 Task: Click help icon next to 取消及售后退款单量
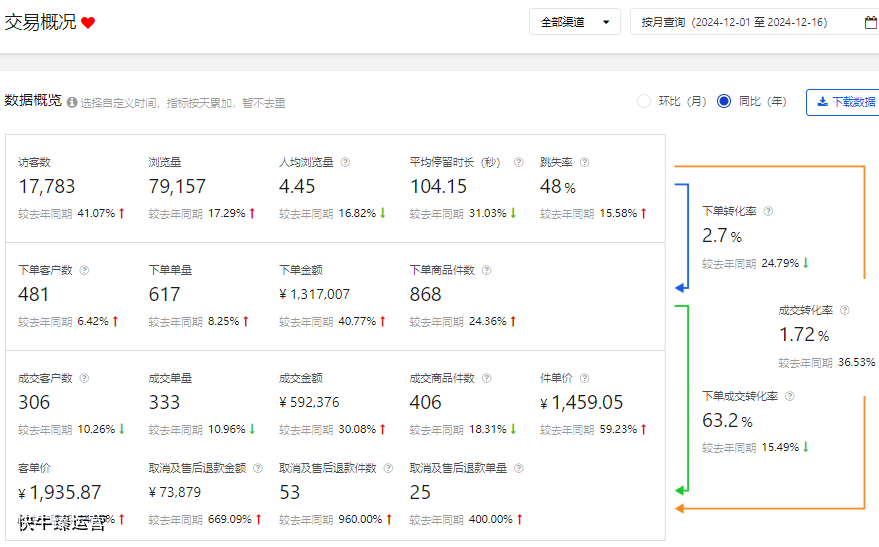point(519,468)
